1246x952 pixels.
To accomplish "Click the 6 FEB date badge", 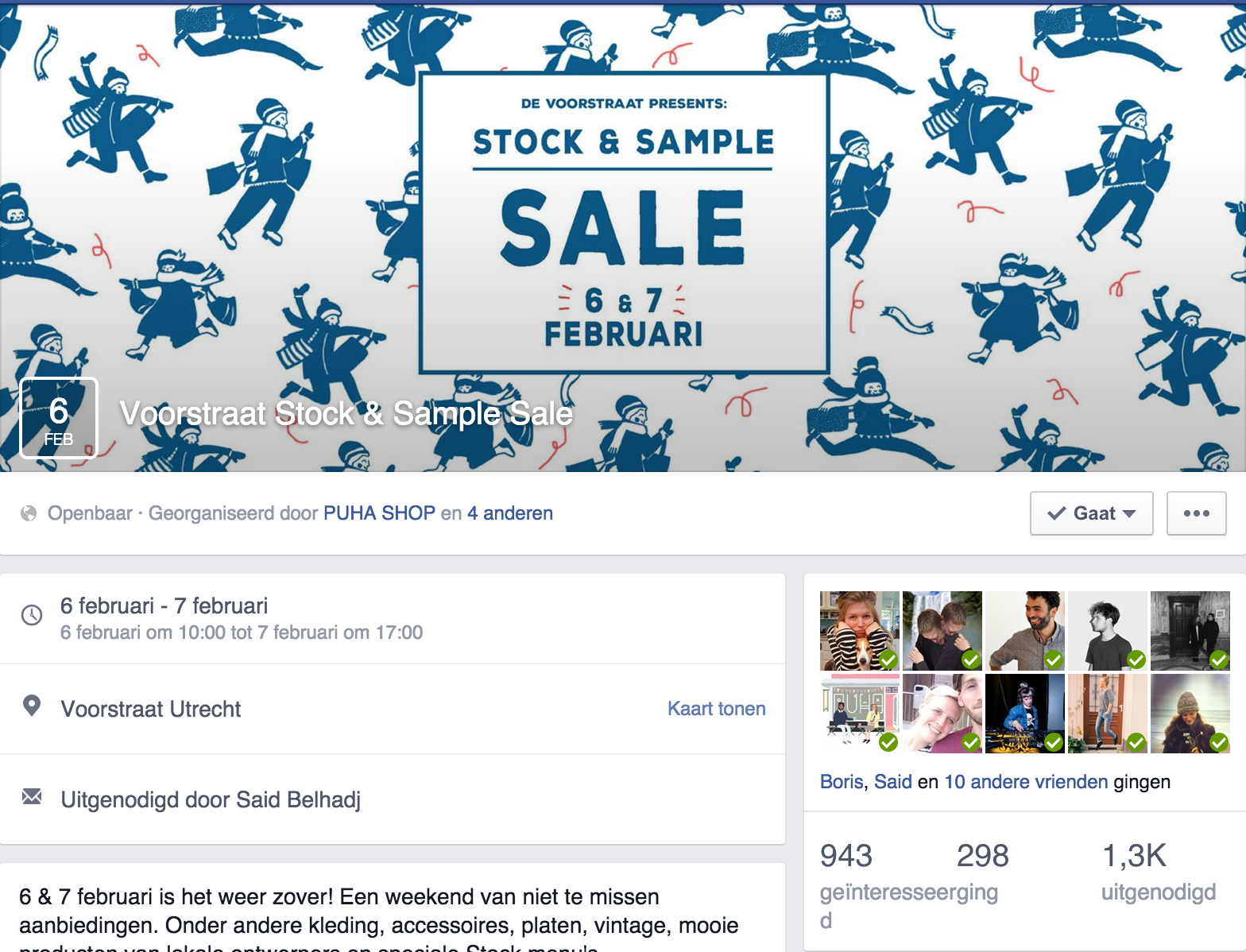I will [59, 418].
